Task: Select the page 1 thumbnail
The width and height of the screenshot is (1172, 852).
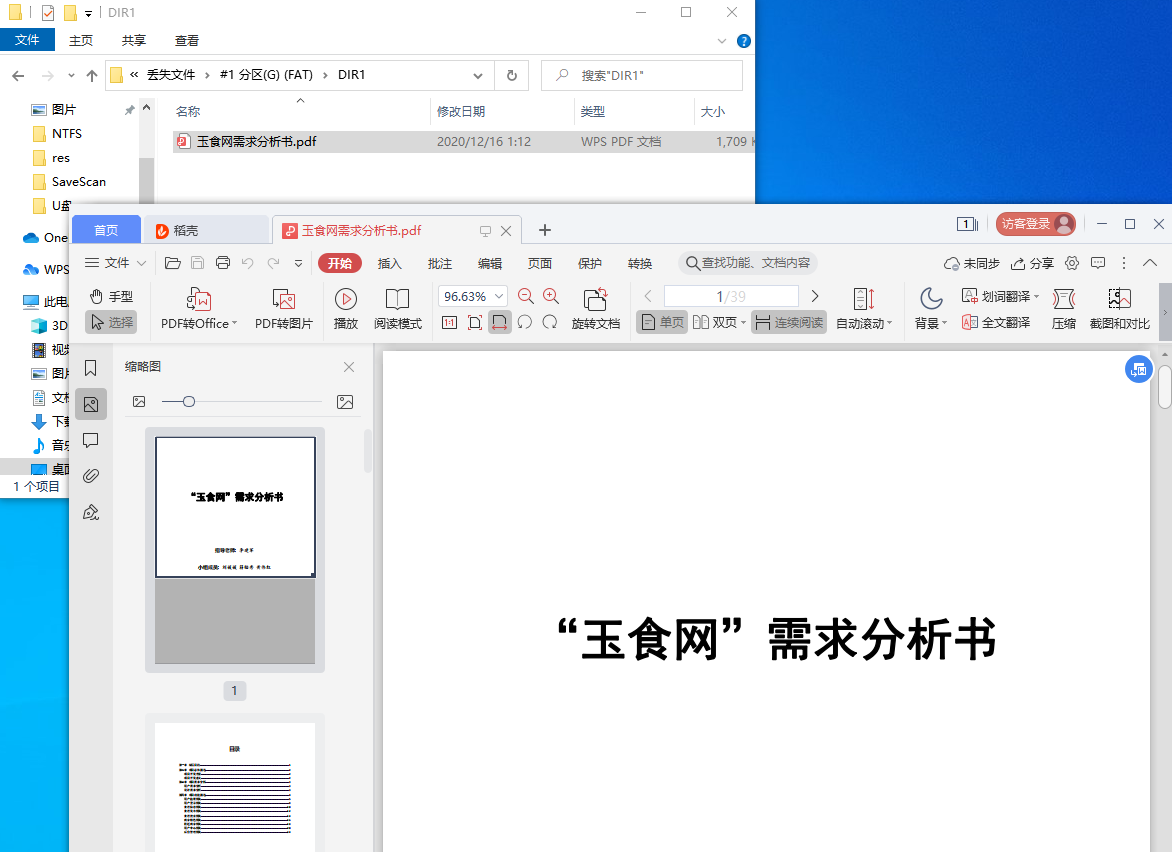Action: click(234, 506)
